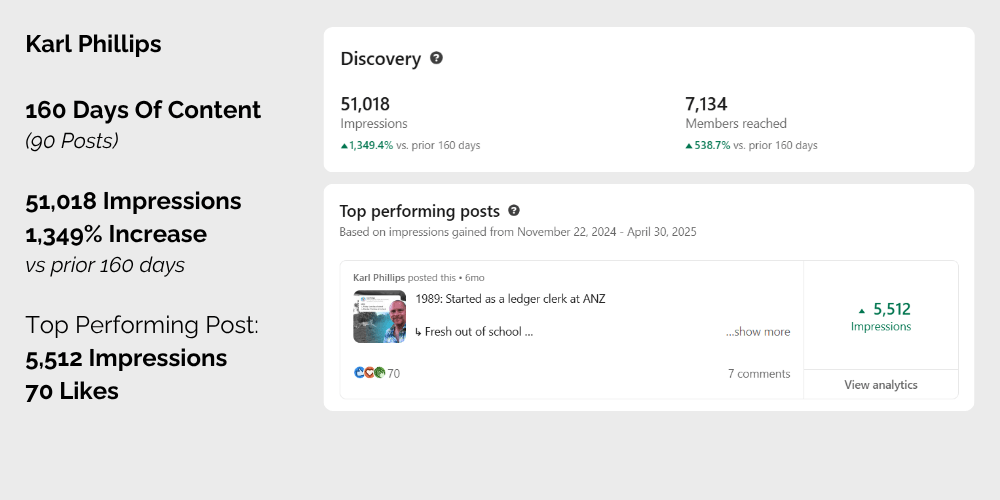The image size is (1000, 500).
Task: Click the Top performing posts help icon
Action: pos(514,210)
